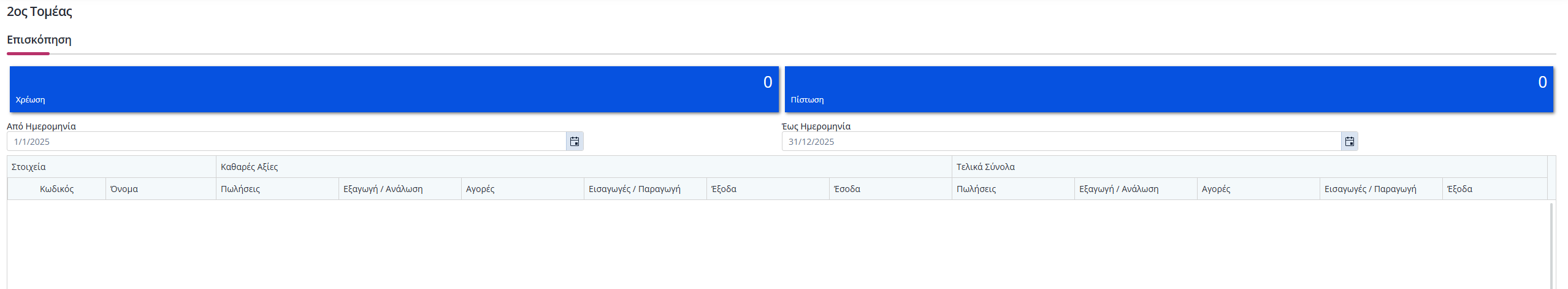Open calendar picker for Από Ημερομηνία
Image resolution: width=1568 pixels, height=289 pixels.
click(x=575, y=142)
